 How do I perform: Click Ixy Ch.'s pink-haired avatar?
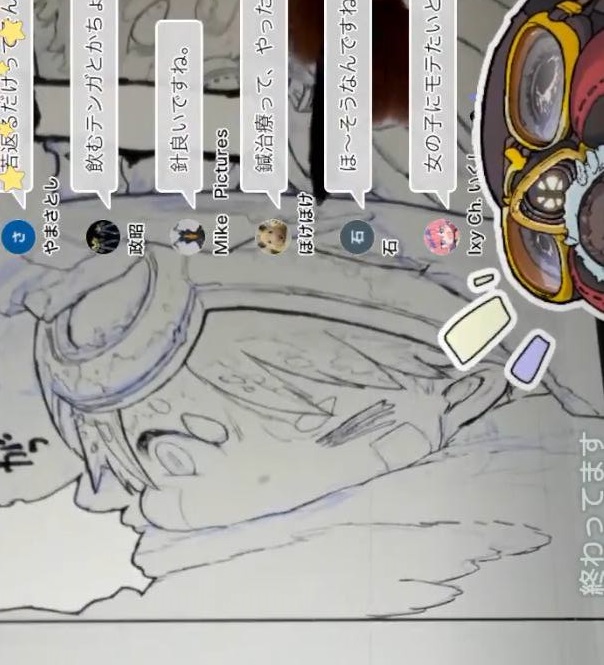pos(442,237)
